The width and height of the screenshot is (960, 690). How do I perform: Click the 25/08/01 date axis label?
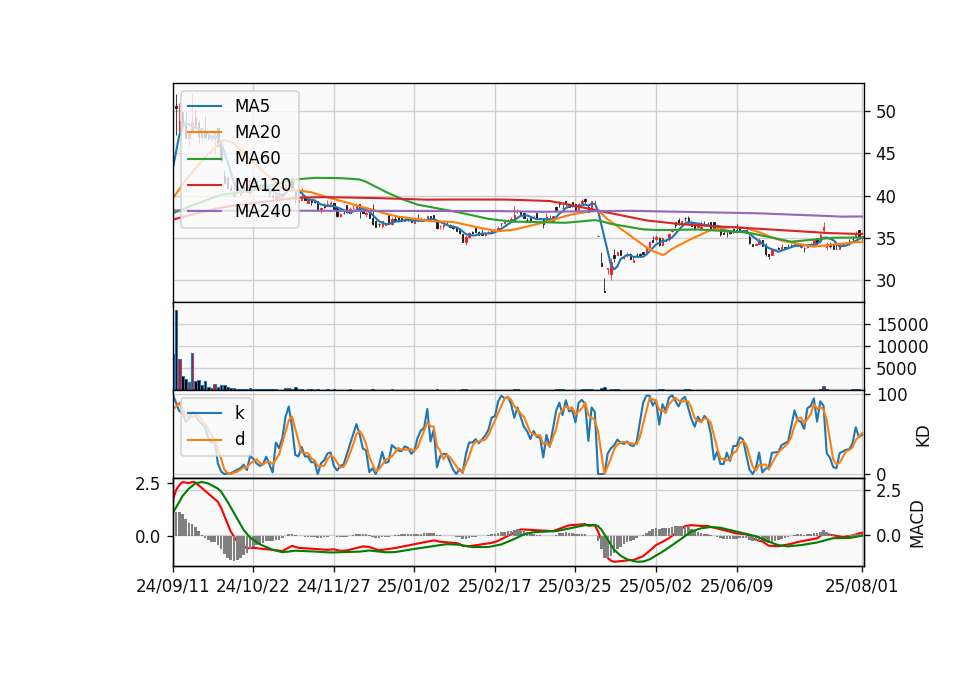coord(861,586)
